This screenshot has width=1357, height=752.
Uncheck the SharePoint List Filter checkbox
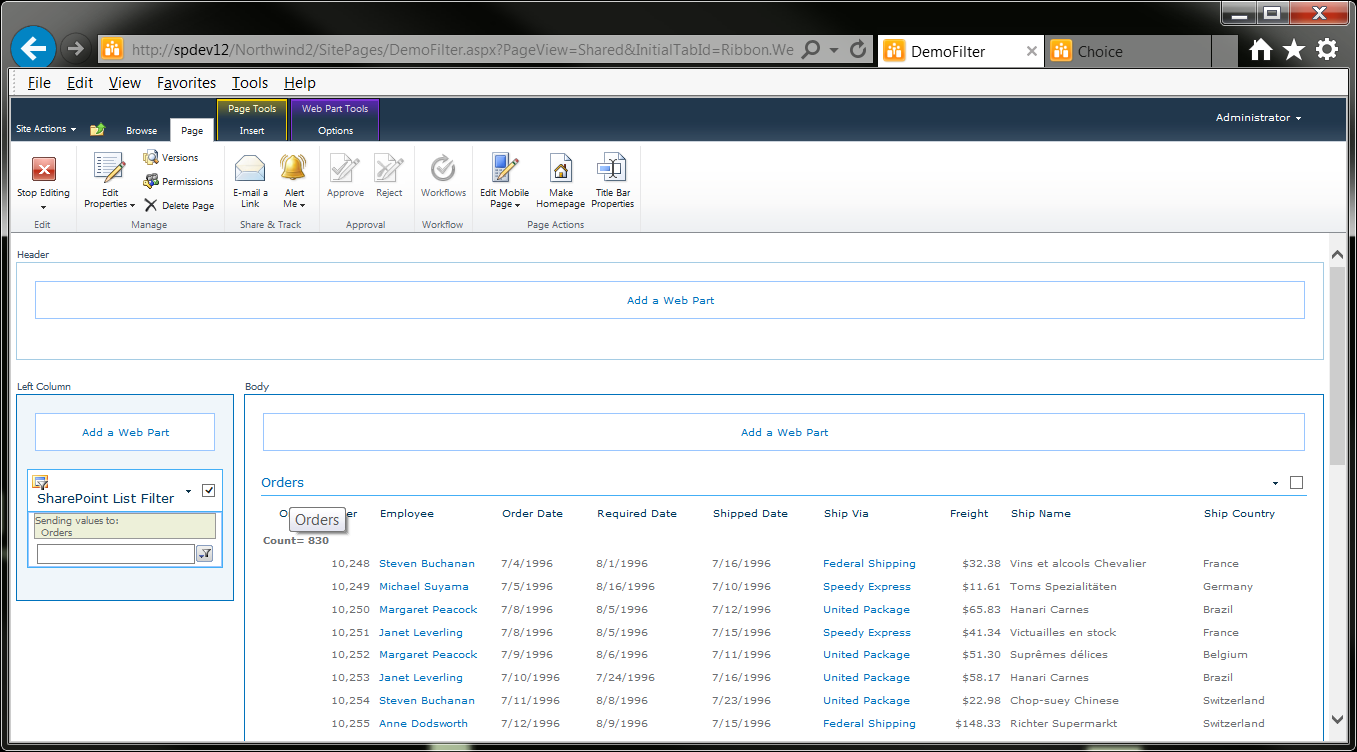pos(208,490)
